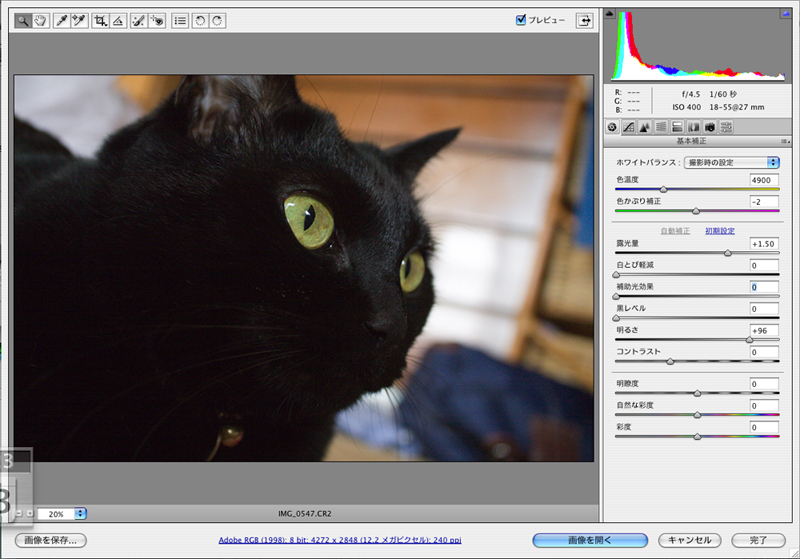This screenshot has width=800, height=559.
Task: Select the White Balance eyedropper tool
Action: coord(62,21)
